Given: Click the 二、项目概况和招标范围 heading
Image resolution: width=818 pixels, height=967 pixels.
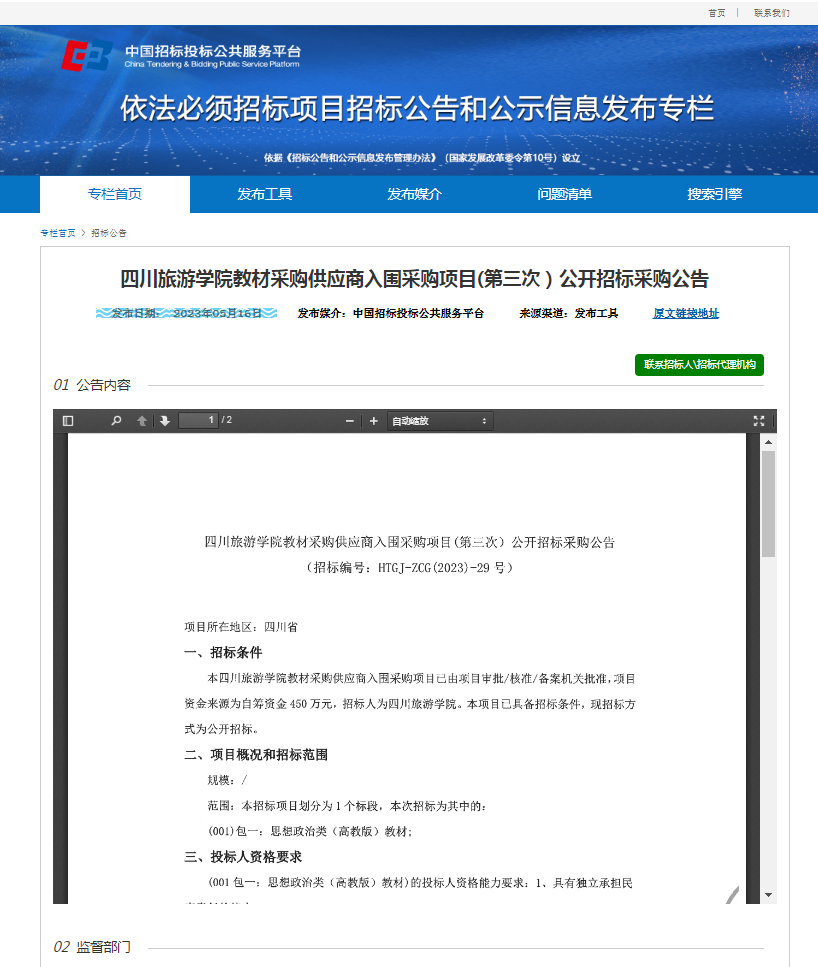Looking at the screenshot, I should click(x=256, y=755).
